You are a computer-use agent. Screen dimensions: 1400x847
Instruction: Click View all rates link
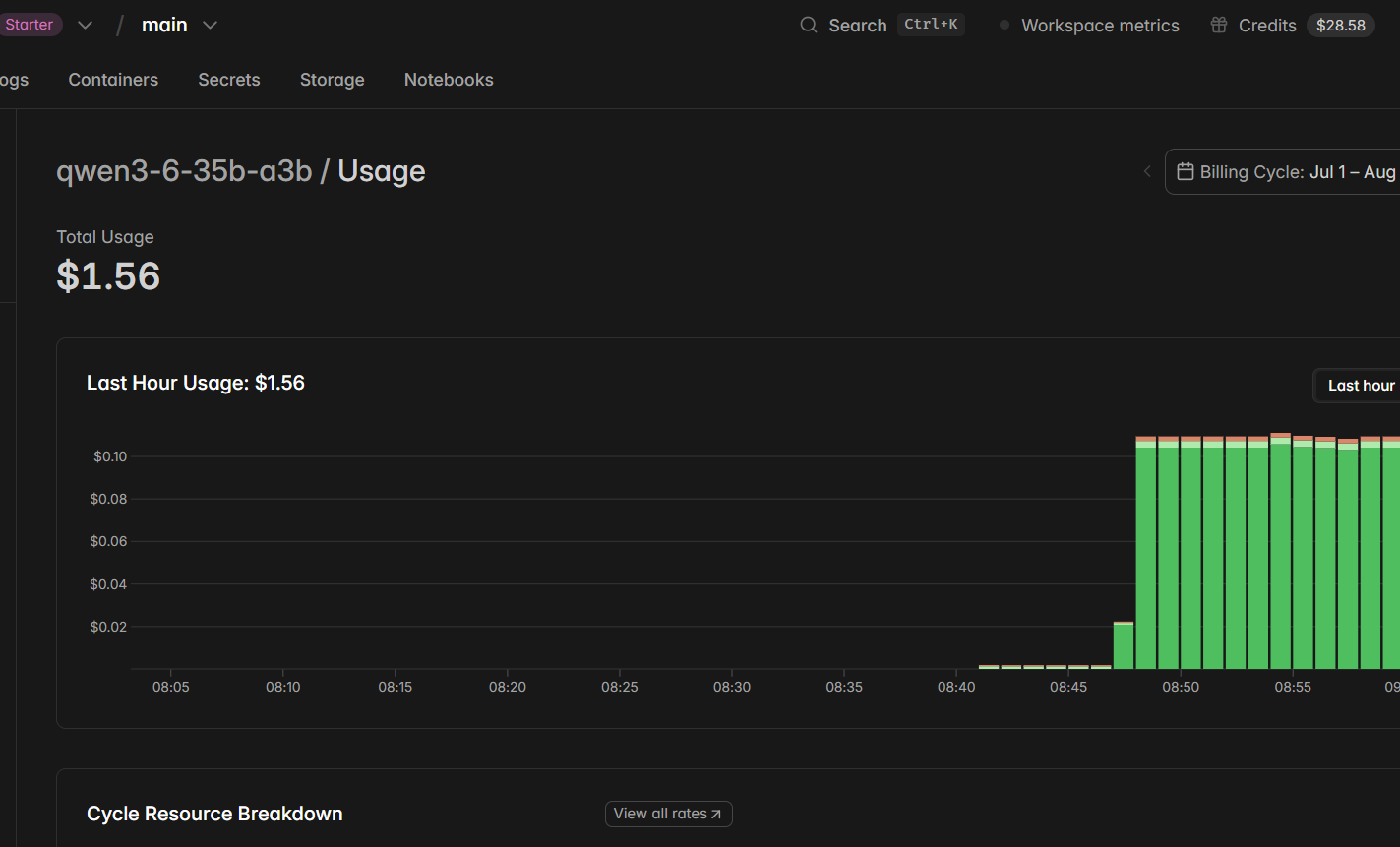pyautogui.click(x=669, y=814)
